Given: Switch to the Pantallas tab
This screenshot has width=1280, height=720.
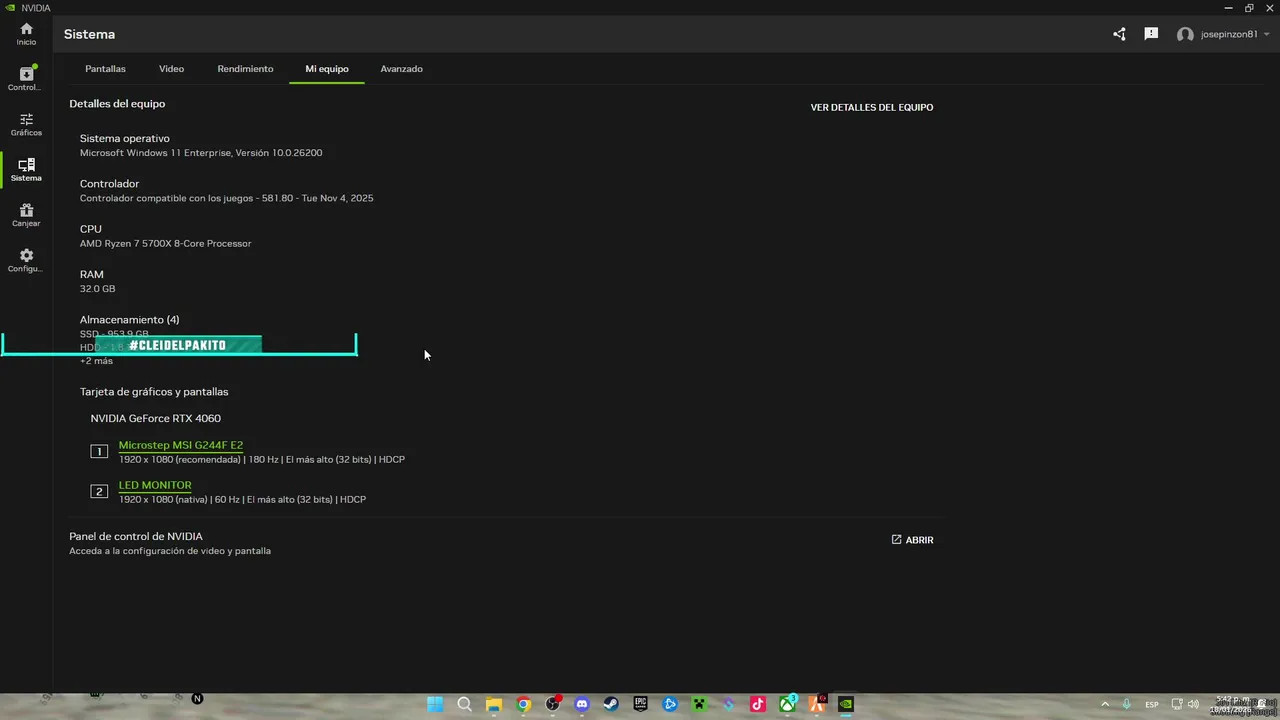Looking at the screenshot, I should pos(105,69).
